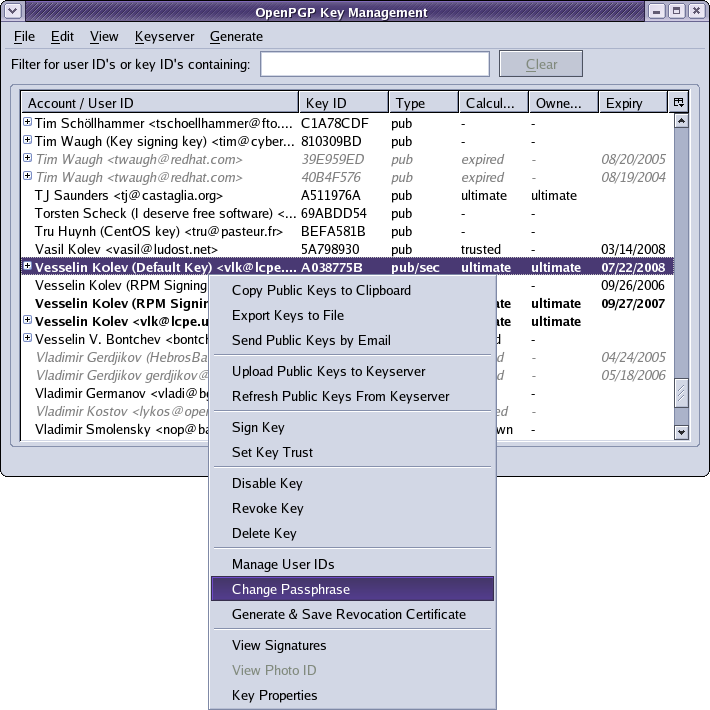The height and width of the screenshot is (710, 710).
Task: Open the Generate menu
Action: [x=236, y=36]
